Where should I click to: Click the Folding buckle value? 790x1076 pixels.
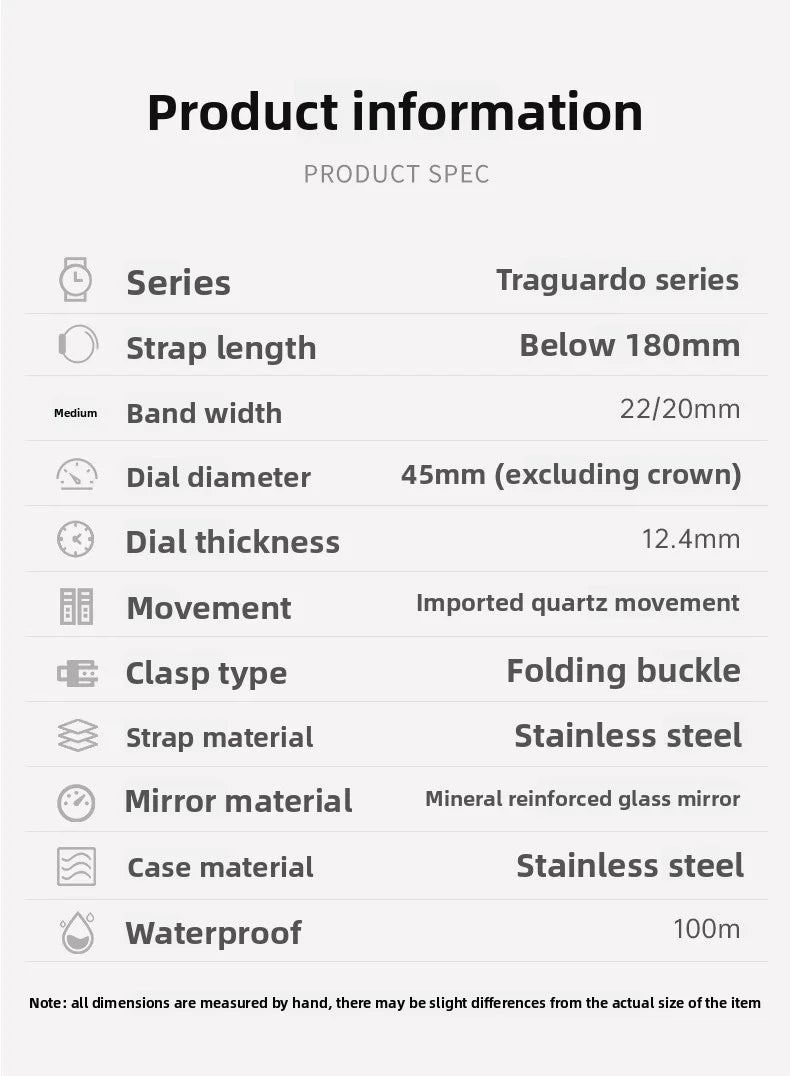pyautogui.click(x=624, y=670)
